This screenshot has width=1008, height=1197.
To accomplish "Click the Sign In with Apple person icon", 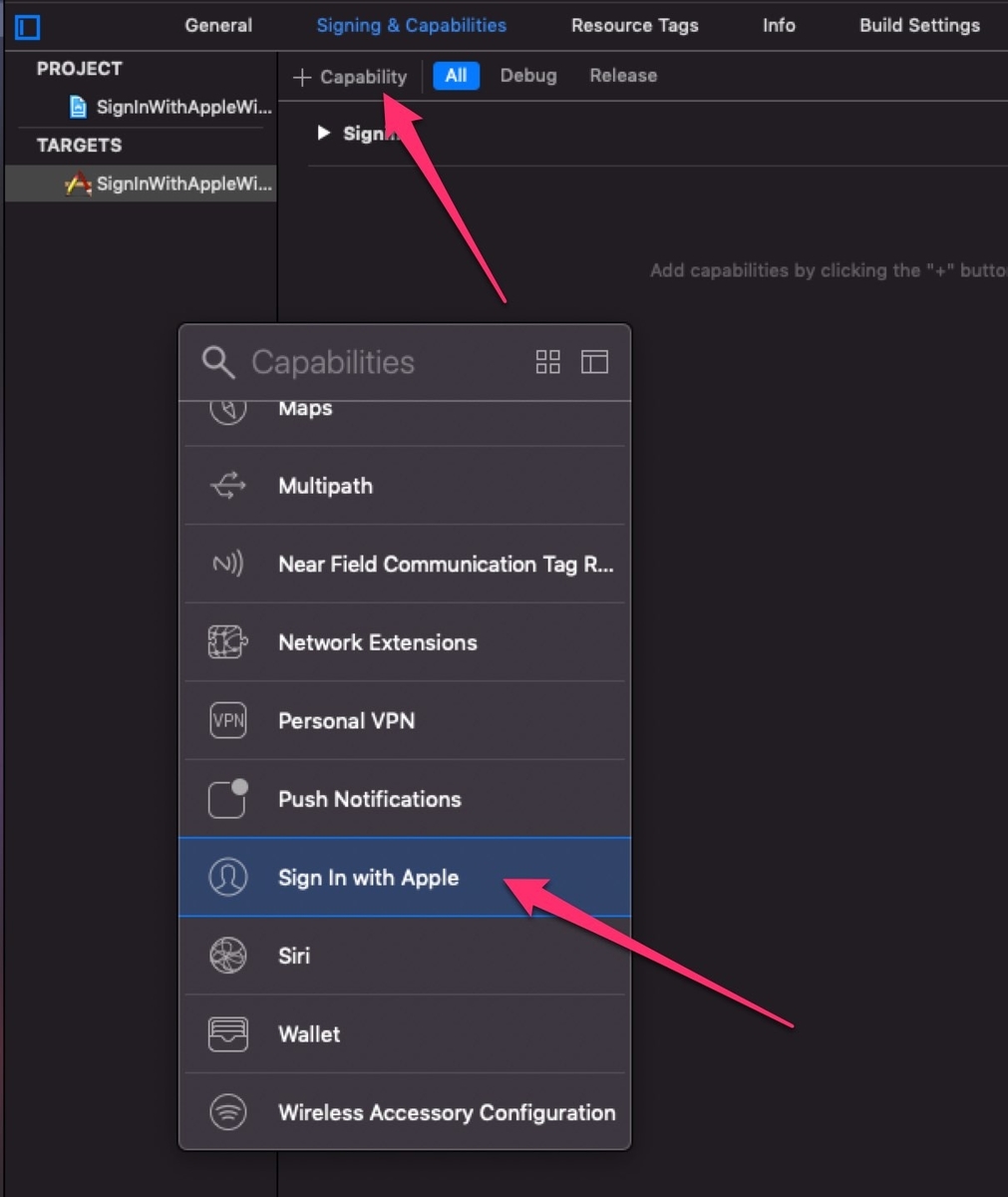I will tap(227, 877).
